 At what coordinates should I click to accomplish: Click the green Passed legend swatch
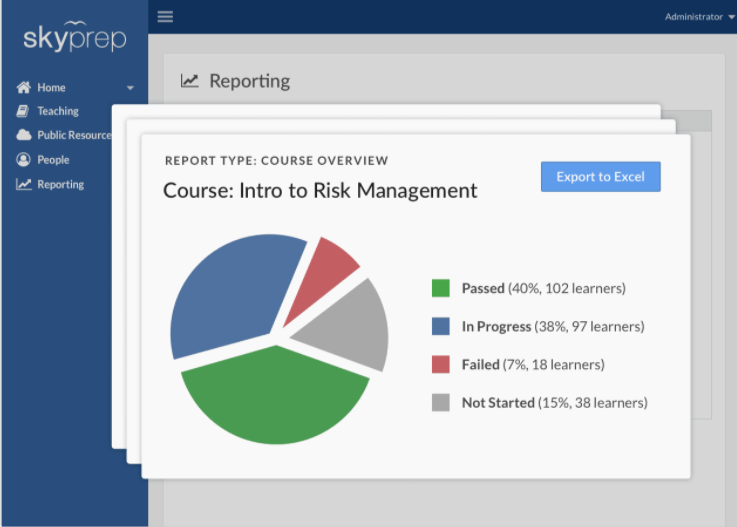(440, 288)
